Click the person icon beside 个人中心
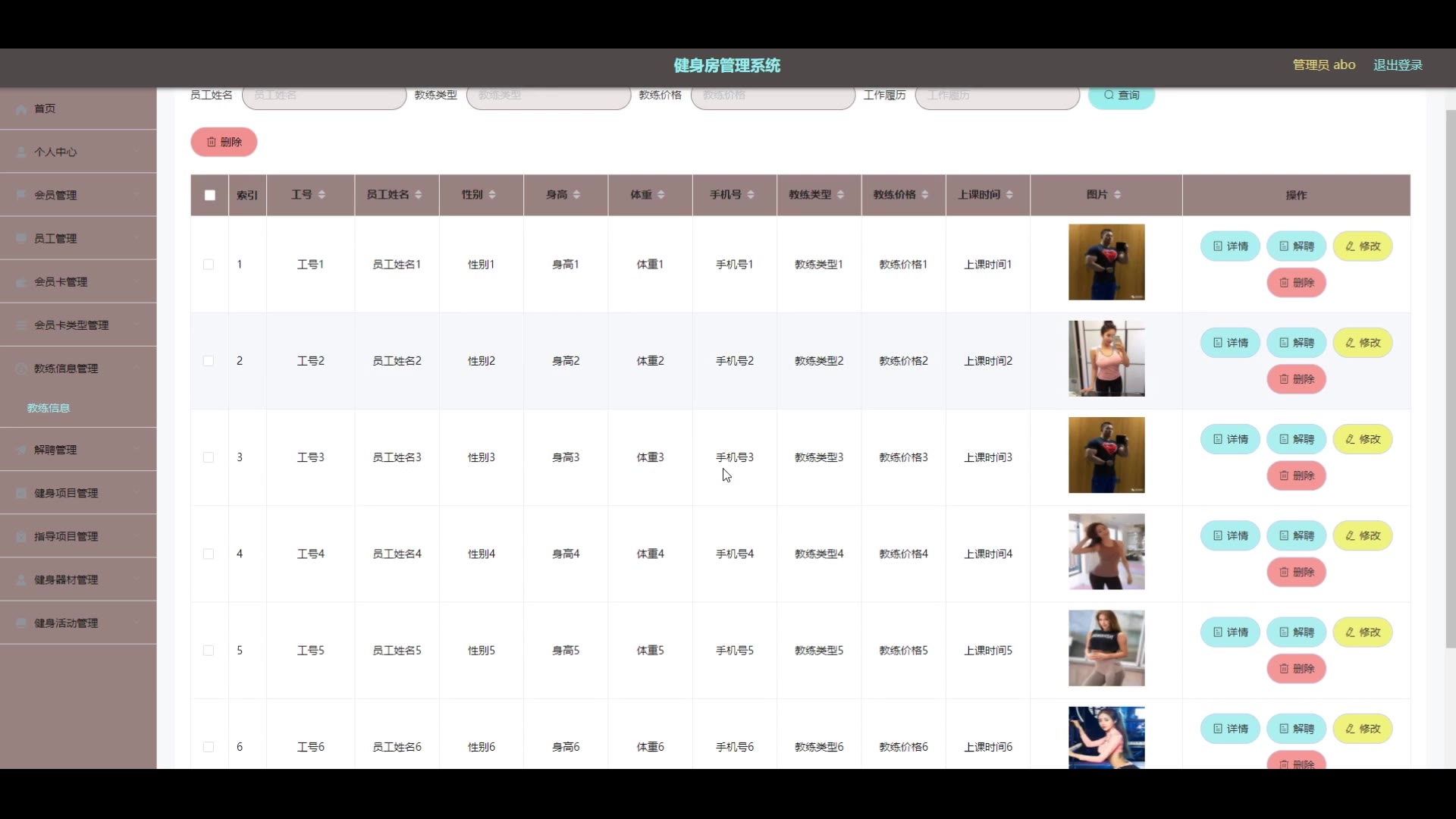Screen dimensions: 1456x819 pos(21,152)
